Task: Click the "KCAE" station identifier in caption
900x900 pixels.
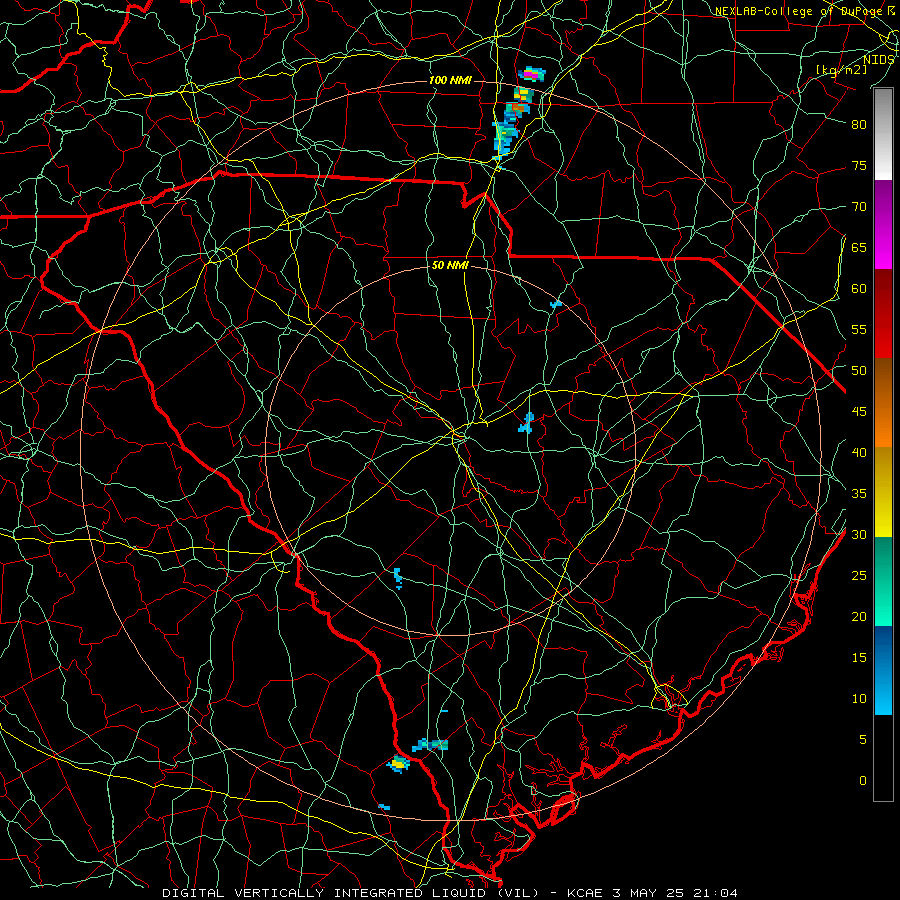Action: [x=584, y=893]
